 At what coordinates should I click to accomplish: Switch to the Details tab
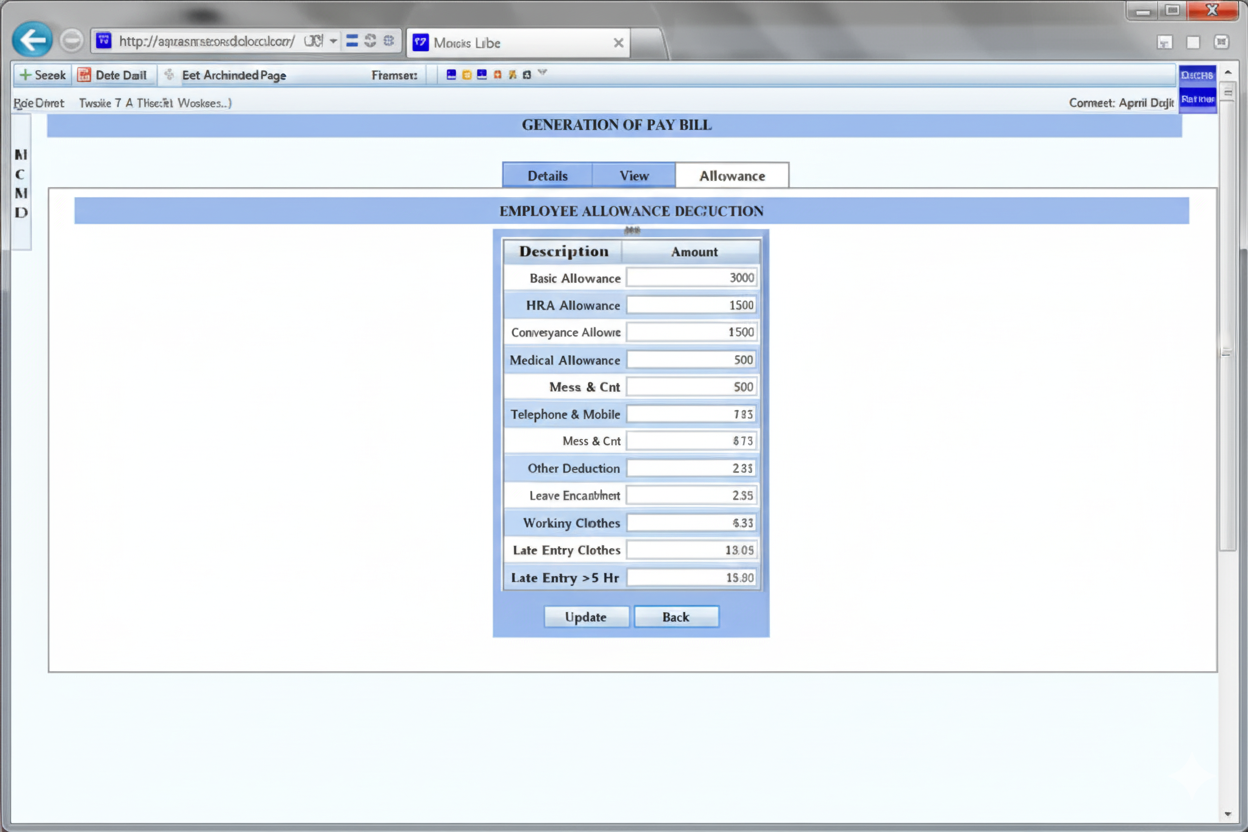pyautogui.click(x=547, y=175)
